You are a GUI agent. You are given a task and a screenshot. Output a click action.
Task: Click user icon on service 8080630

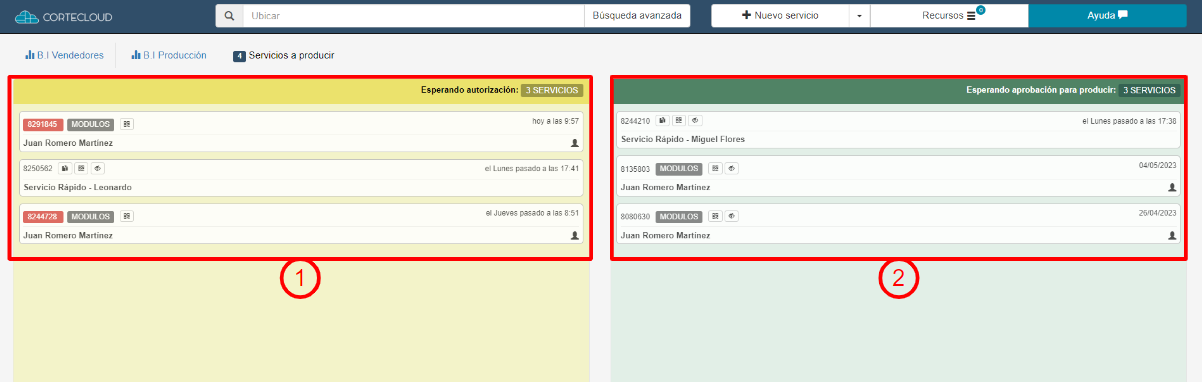pyautogui.click(x=1172, y=235)
